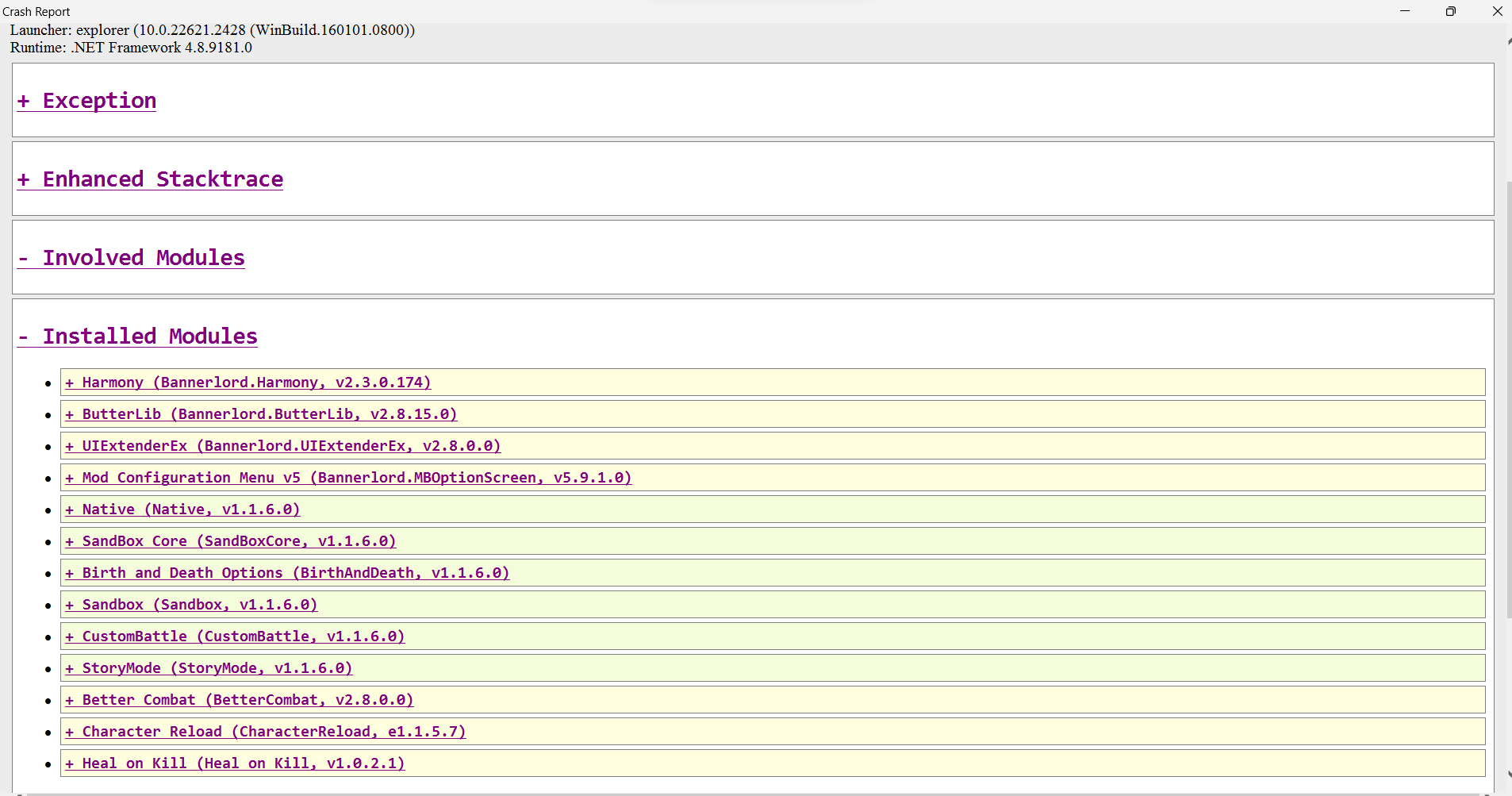
Task: Expand the Native v1.1.6.0 module entry
Action: point(182,510)
